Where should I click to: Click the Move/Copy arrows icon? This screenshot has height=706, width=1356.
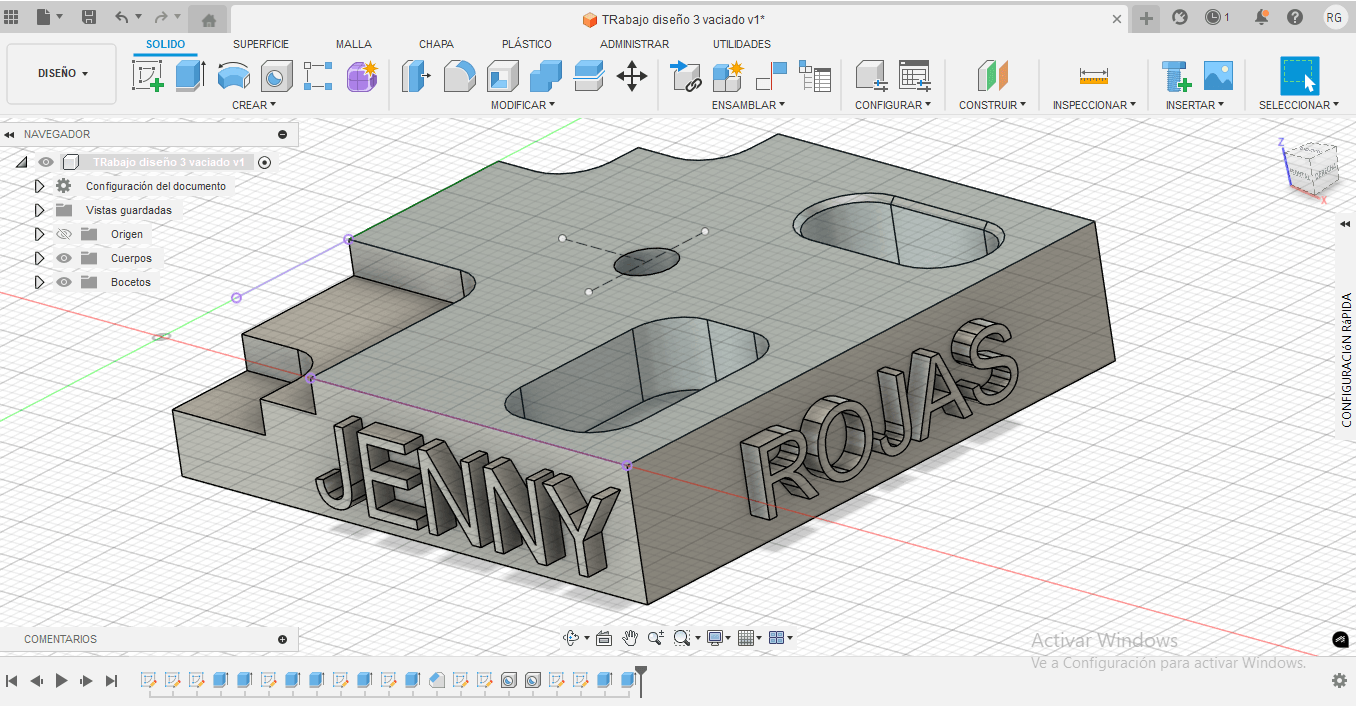point(632,76)
